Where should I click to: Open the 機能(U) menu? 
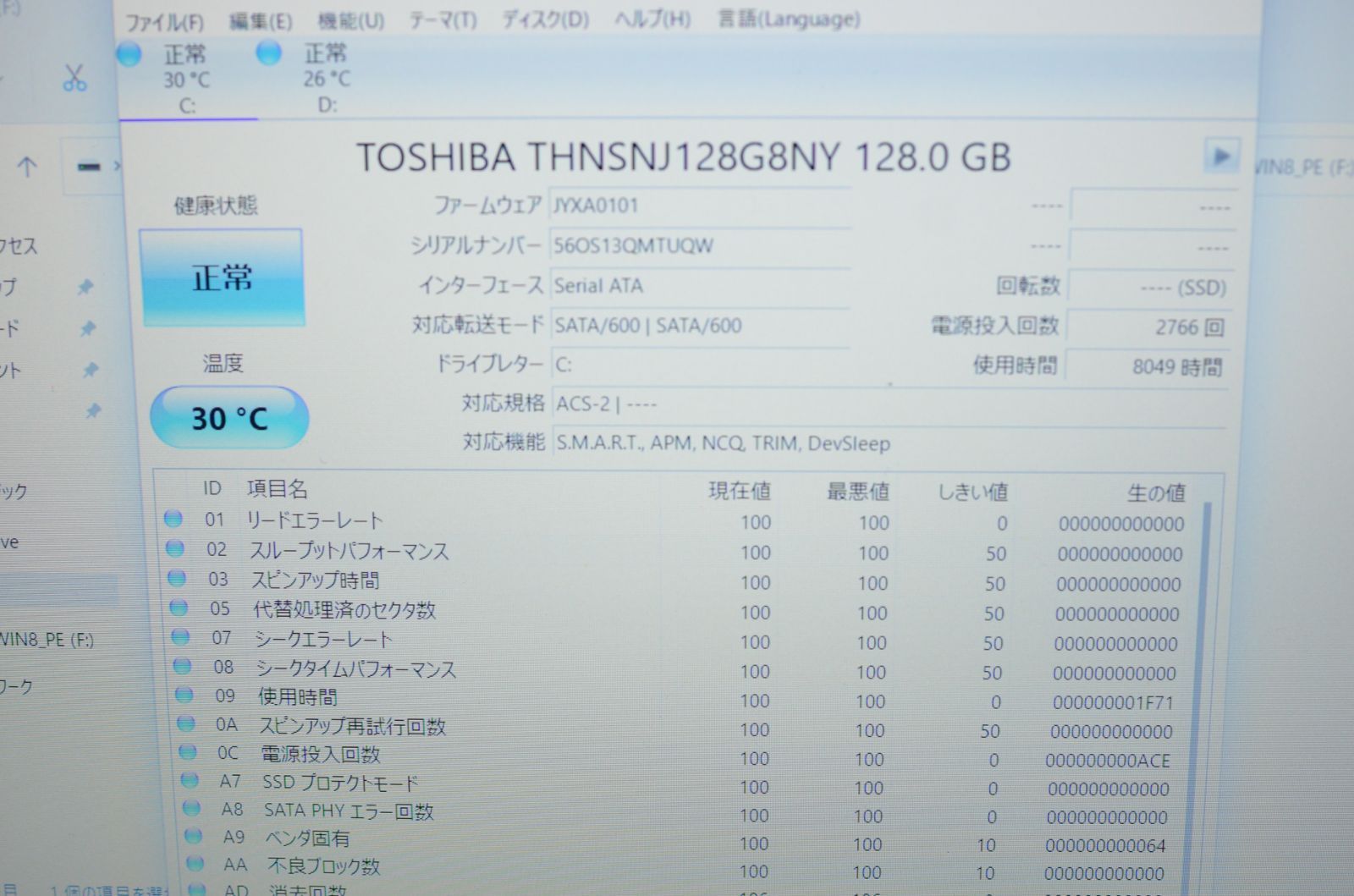[x=350, y=20]
